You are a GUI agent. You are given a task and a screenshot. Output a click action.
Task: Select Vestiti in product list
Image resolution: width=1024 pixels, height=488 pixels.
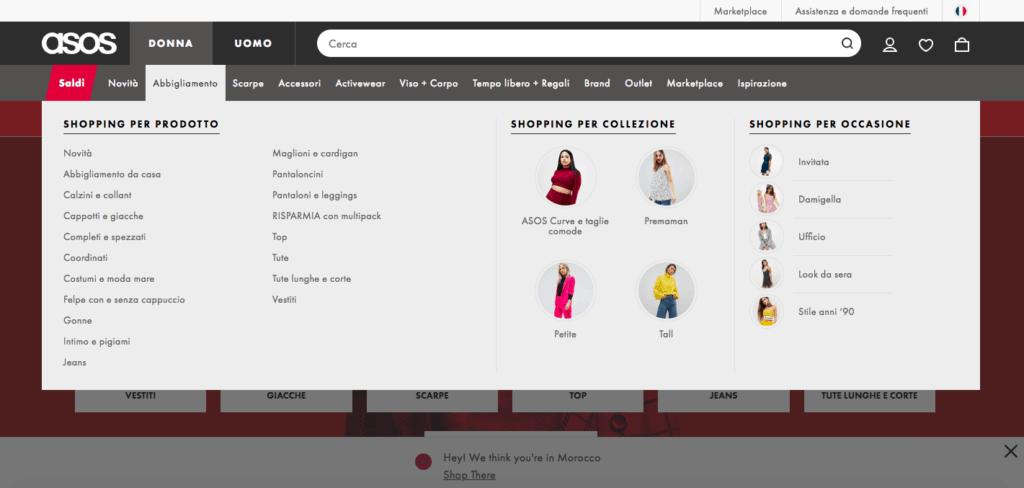284,299
